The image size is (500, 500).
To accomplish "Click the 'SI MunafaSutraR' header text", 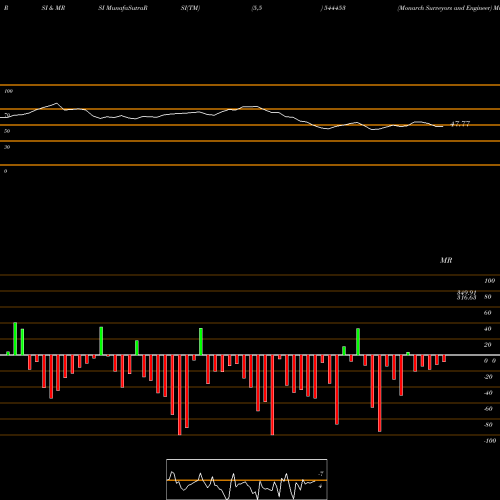I will [x=123, y=8].
